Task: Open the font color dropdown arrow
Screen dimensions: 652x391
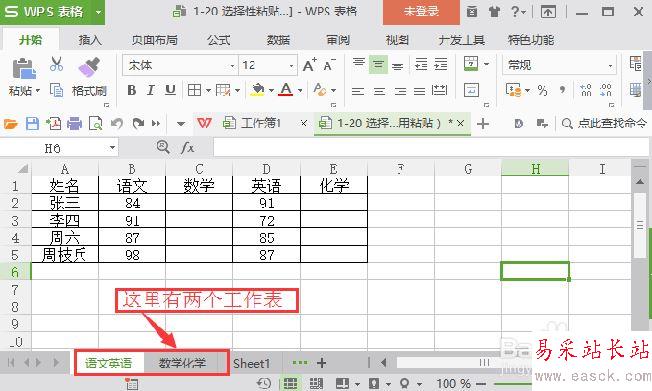Action: click(x=300, y=90)
